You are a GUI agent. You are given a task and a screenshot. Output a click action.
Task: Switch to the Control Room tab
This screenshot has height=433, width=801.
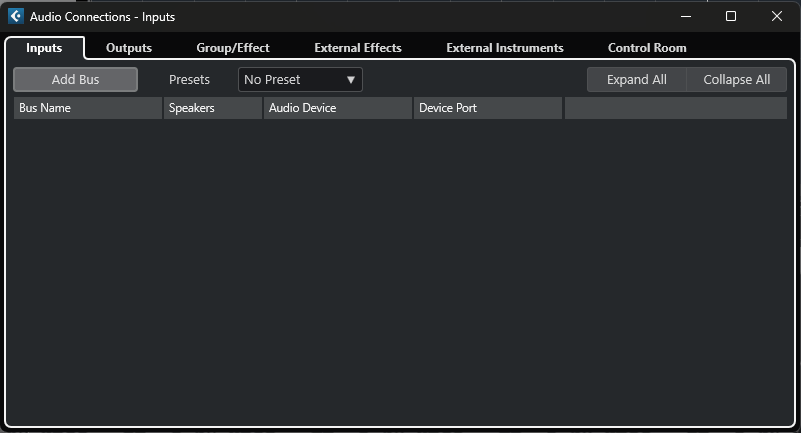(647, 48)
